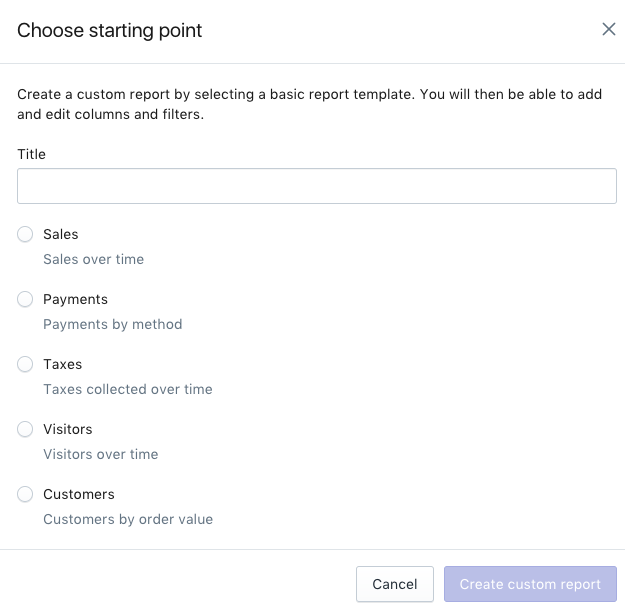Enable the Visitors radio button

pyautogui.click(x=25, y=429)
